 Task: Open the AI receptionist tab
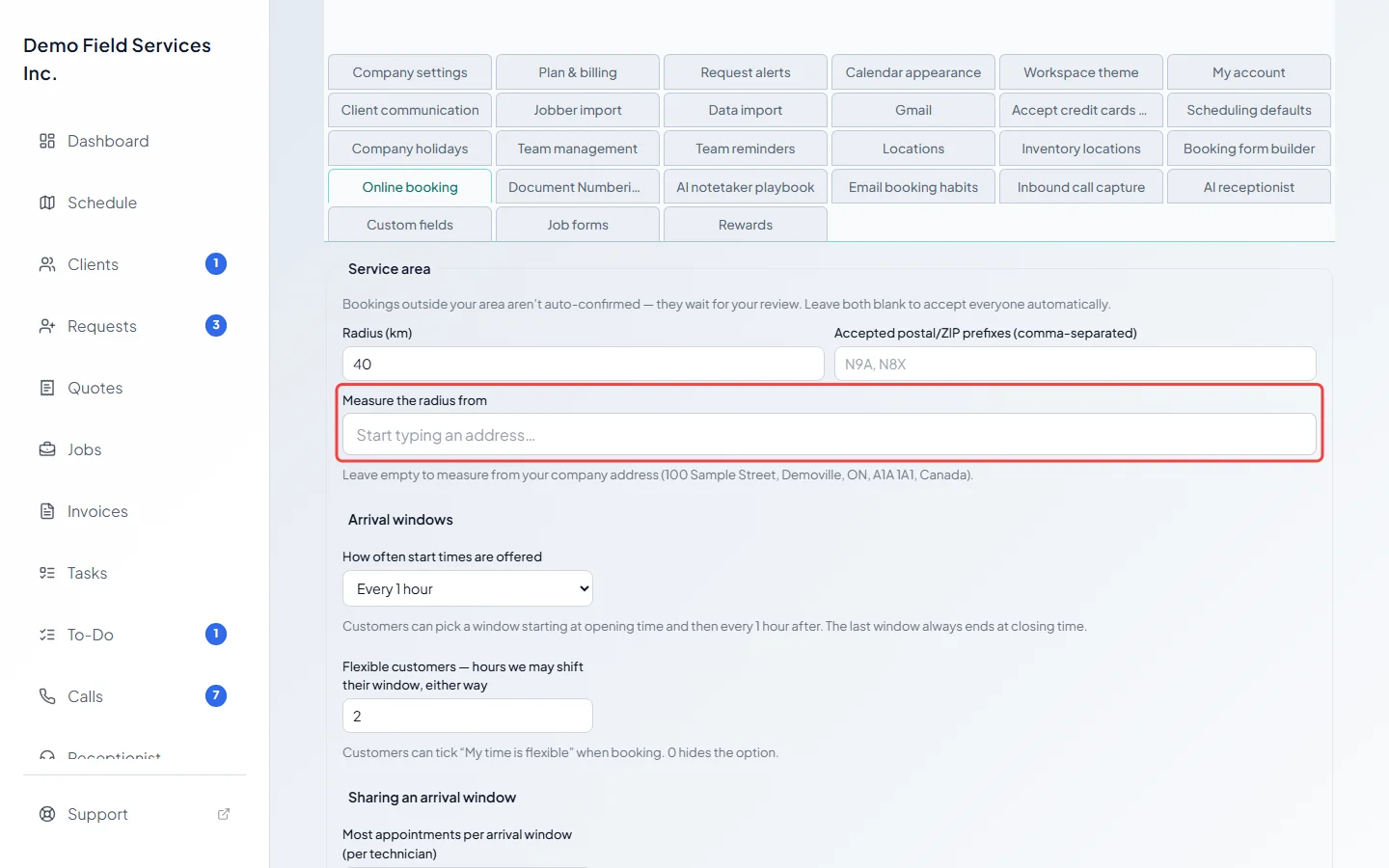click(x=1249, y=187)
